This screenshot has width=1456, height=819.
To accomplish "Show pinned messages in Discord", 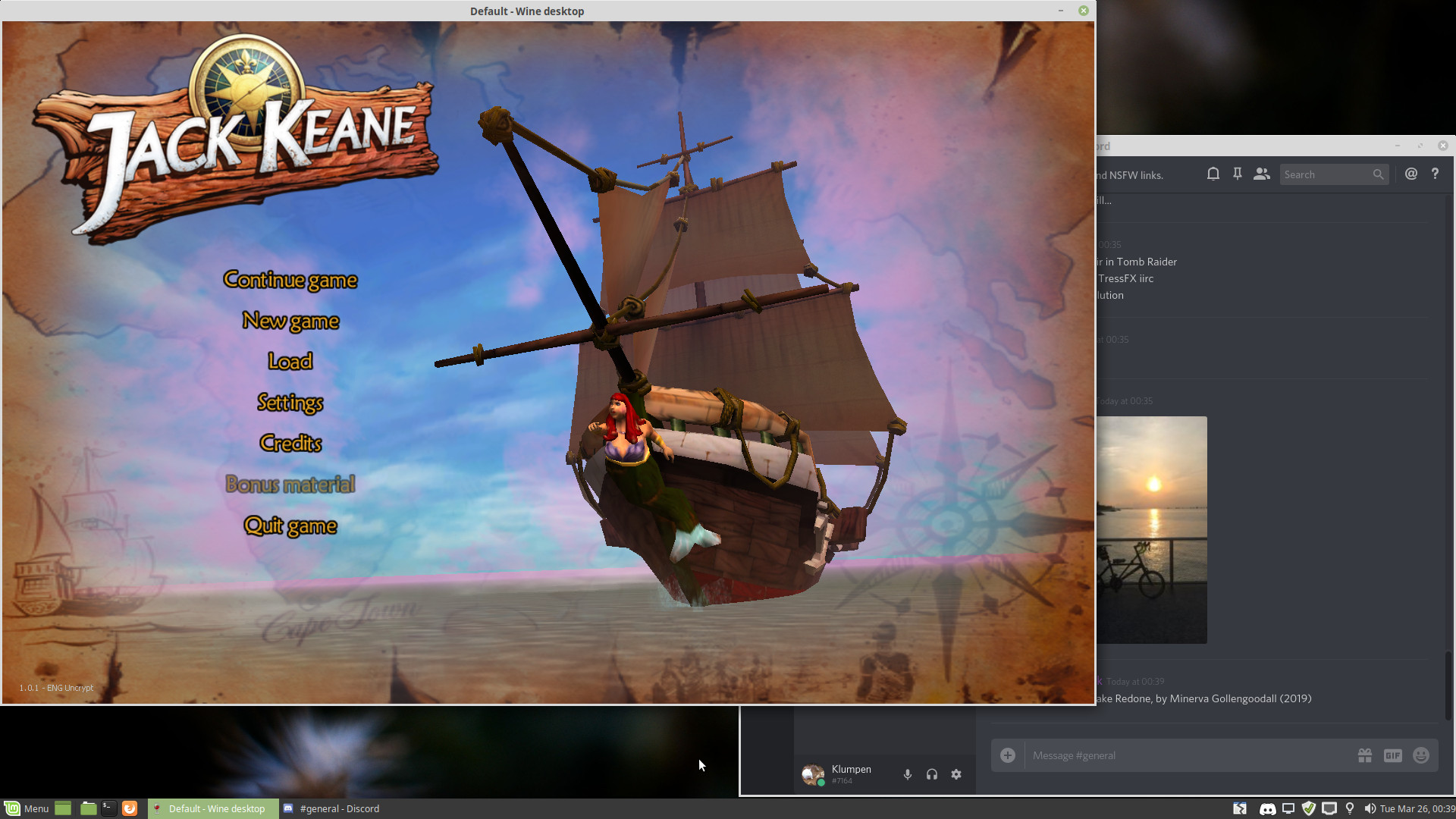I will coord(1237,174).
